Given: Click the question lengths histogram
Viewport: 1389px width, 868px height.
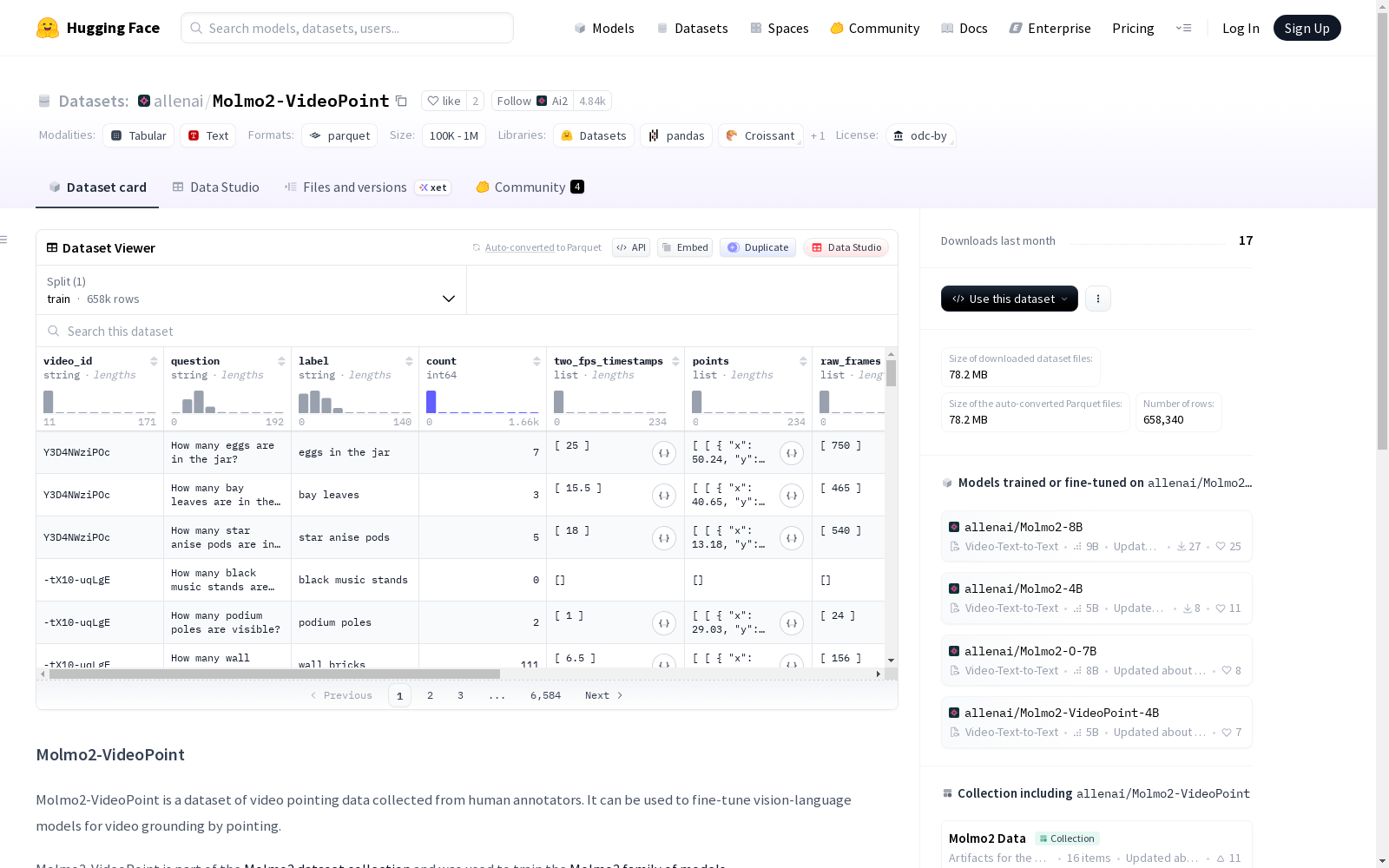Looking at the screenshot, I should [227, 401].
